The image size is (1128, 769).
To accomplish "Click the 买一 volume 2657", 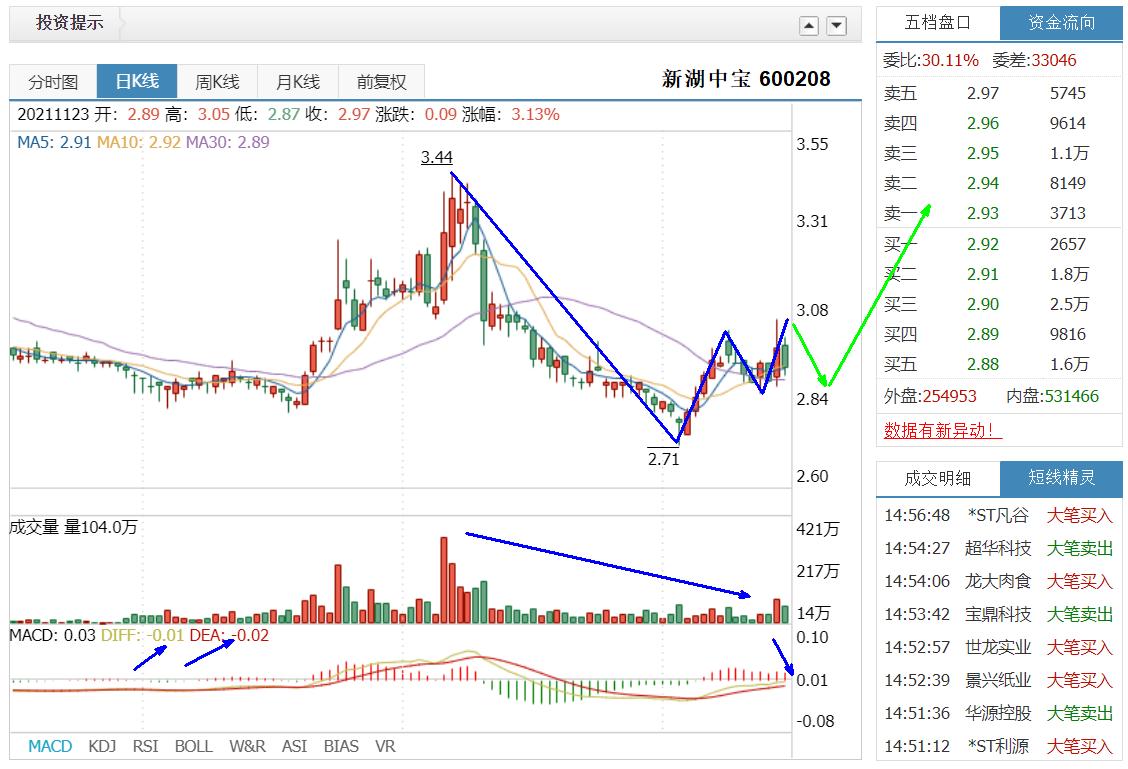I will (1068, 244).
